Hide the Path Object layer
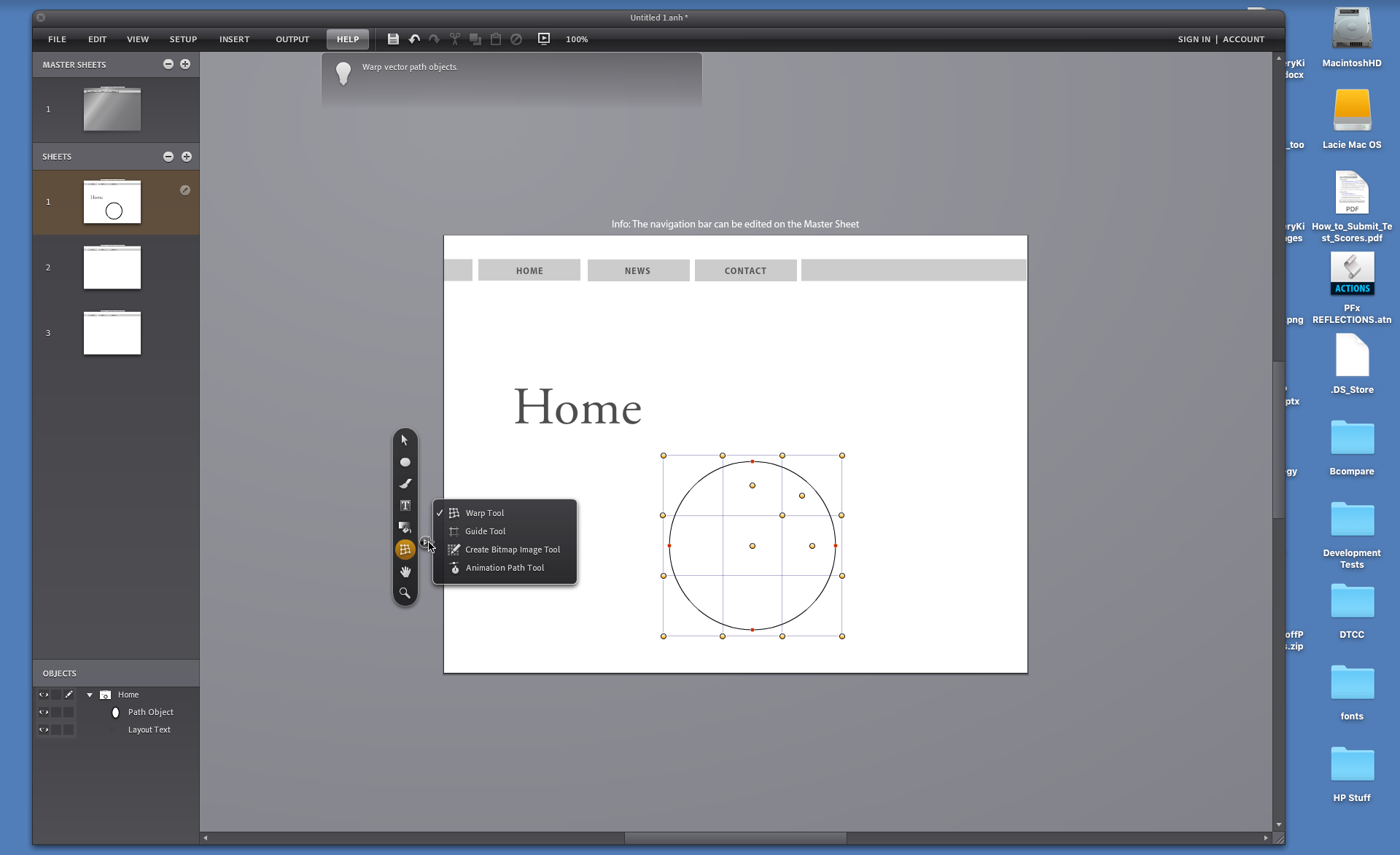The image size is (1400, 855). [44, 712]
